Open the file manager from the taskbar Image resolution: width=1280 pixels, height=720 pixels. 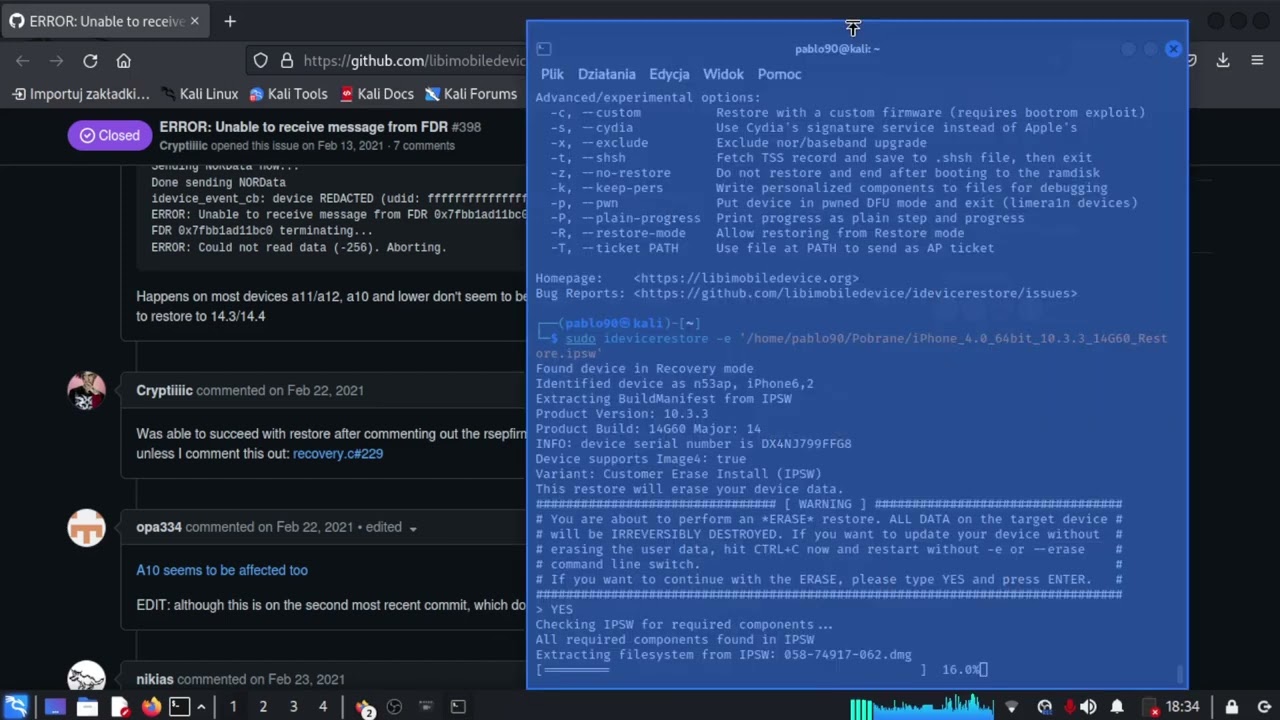coord(87,707)
